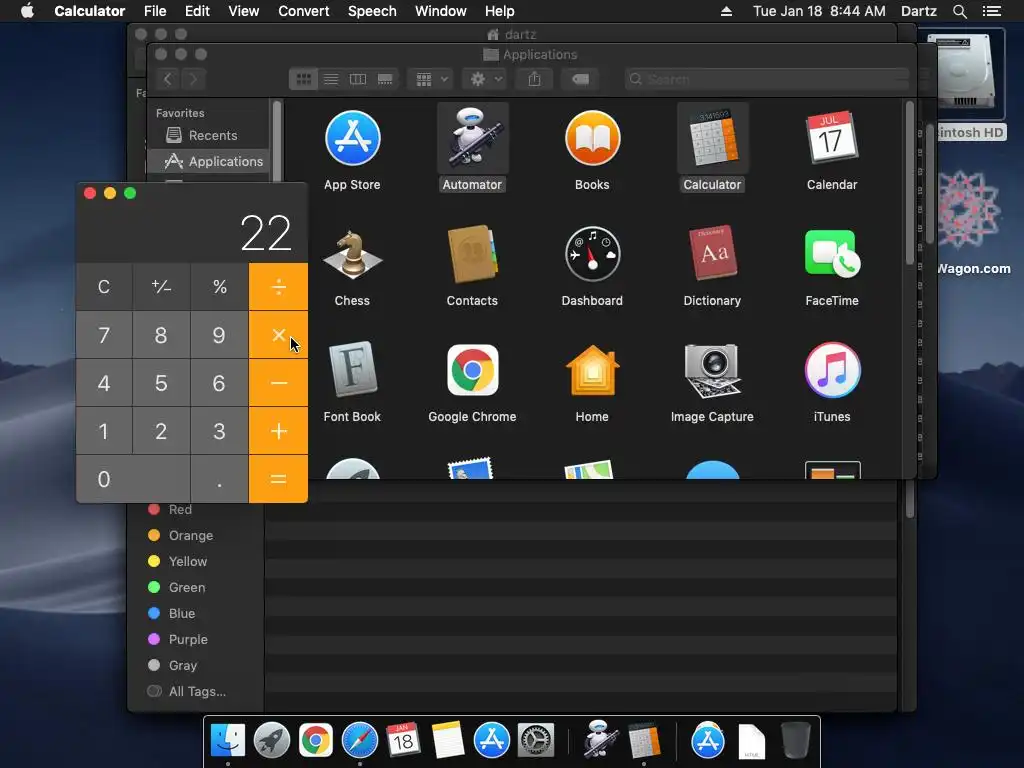This screenshot has height=768, width=1024.
Task: Click the Finder Edit Tags toolbar button
Action: point(581,79)
